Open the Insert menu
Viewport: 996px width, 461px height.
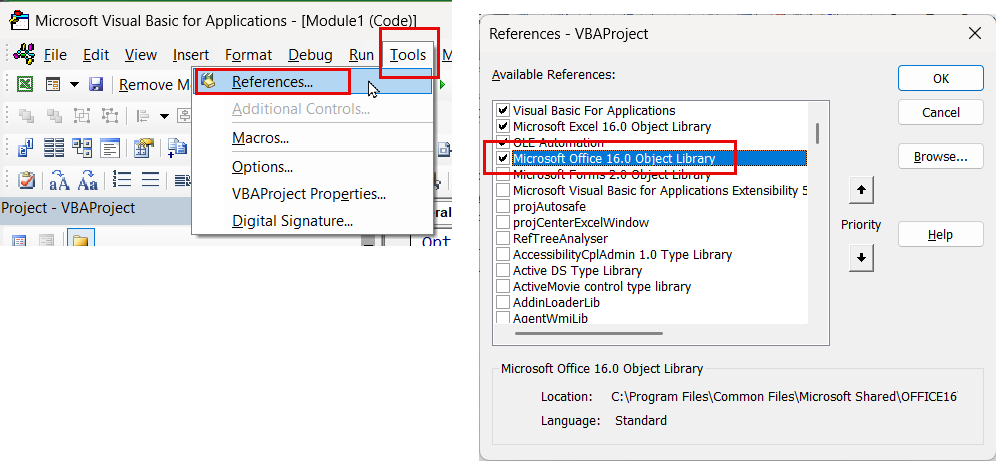pos(191,55)
